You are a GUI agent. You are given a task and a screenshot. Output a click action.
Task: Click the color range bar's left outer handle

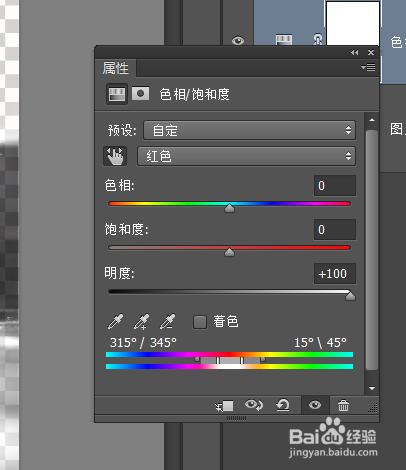197,359
